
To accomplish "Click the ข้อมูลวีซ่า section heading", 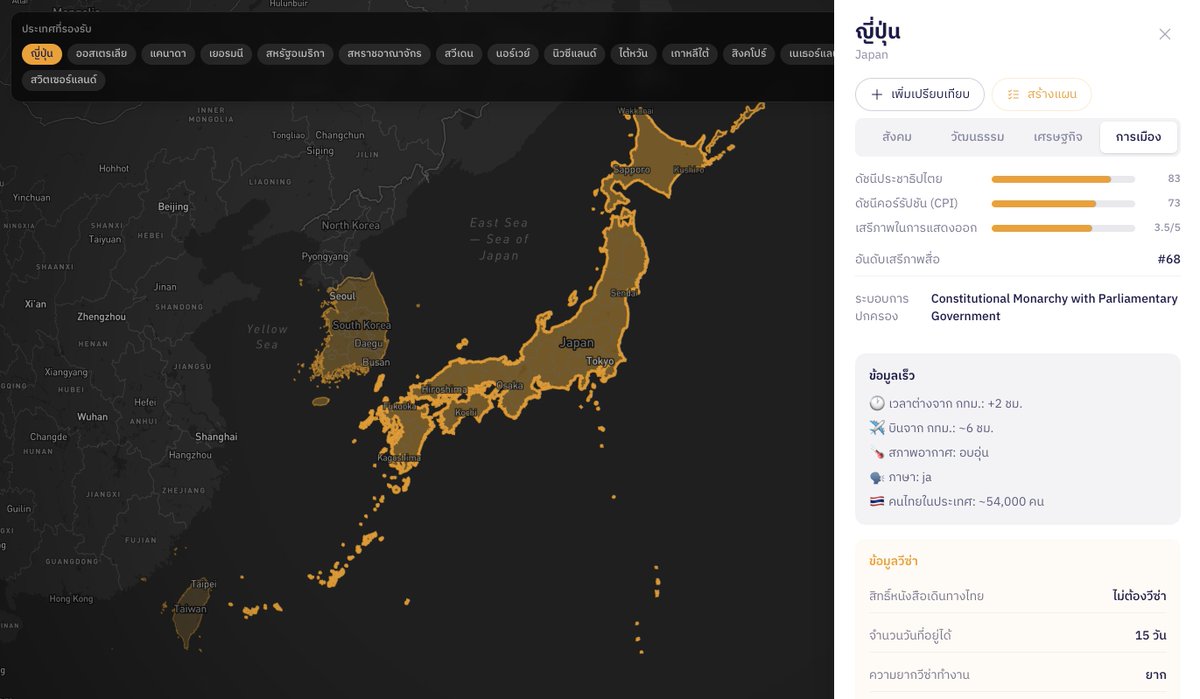I will coord(893,561).
